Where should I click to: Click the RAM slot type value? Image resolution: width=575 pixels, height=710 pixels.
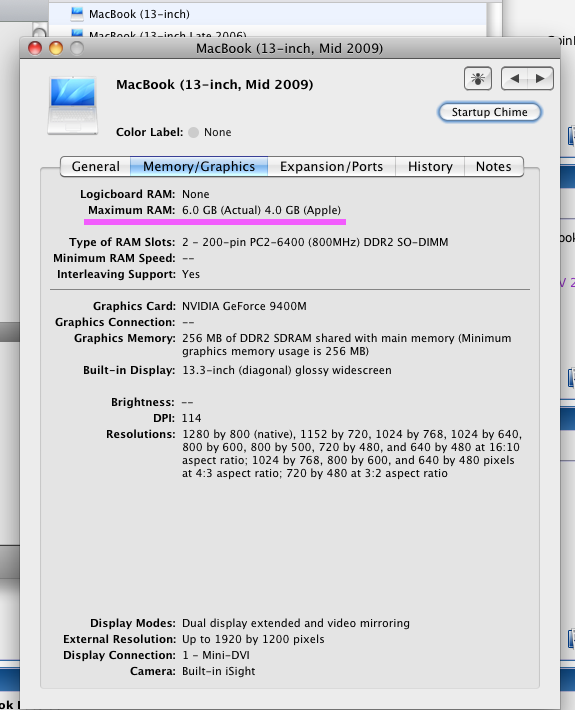(315, 242)
